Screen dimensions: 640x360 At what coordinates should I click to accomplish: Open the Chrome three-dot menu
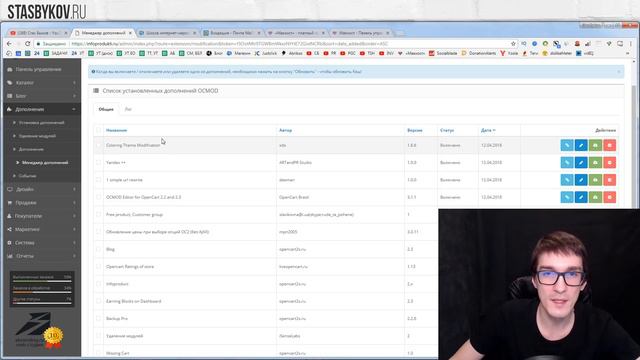point(631,44)
